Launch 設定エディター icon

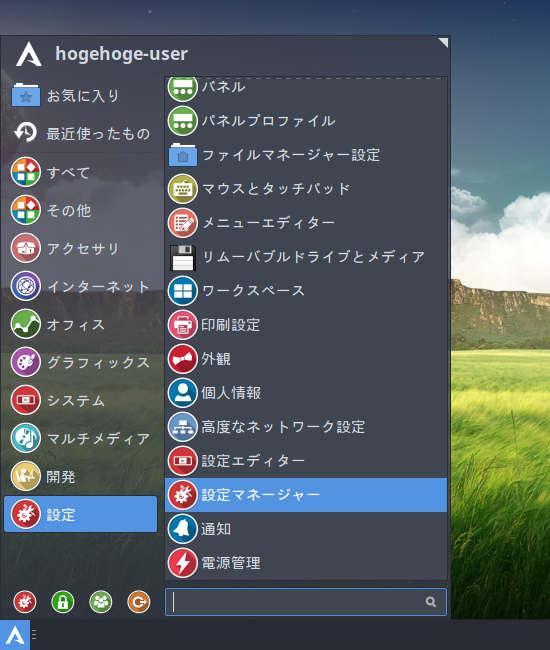(182, 461)
